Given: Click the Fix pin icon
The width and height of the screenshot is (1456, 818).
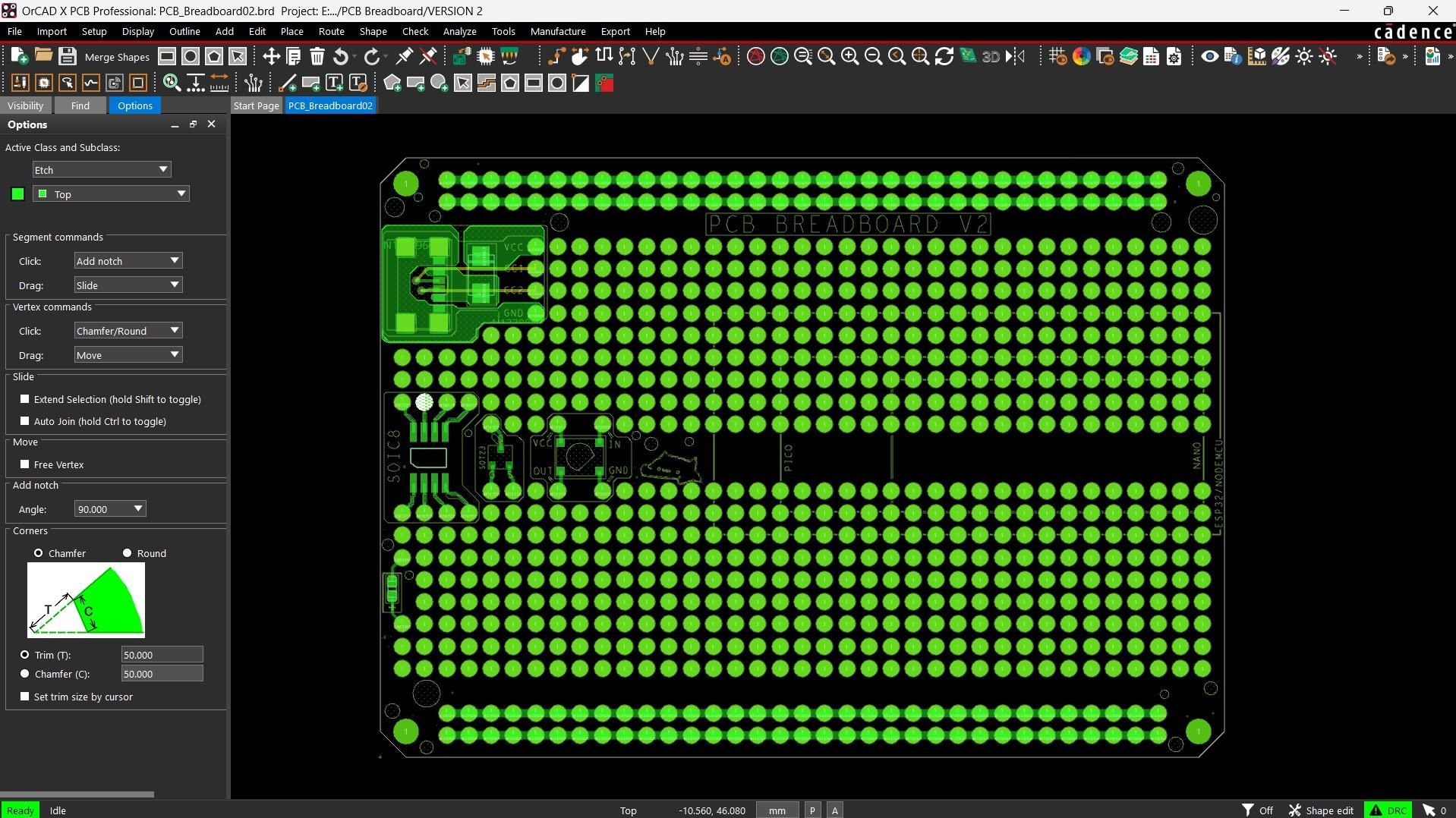Looking at the screenshot, I should click(405, 56).
